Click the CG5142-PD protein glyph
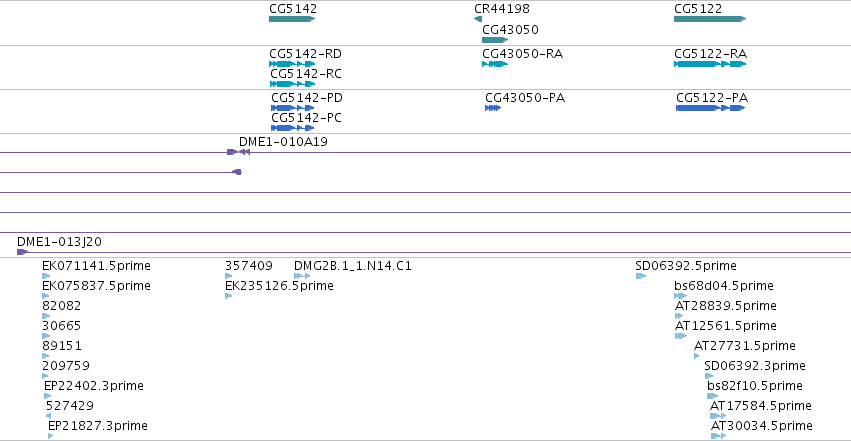The image size is (851, 441). point(293,108)
